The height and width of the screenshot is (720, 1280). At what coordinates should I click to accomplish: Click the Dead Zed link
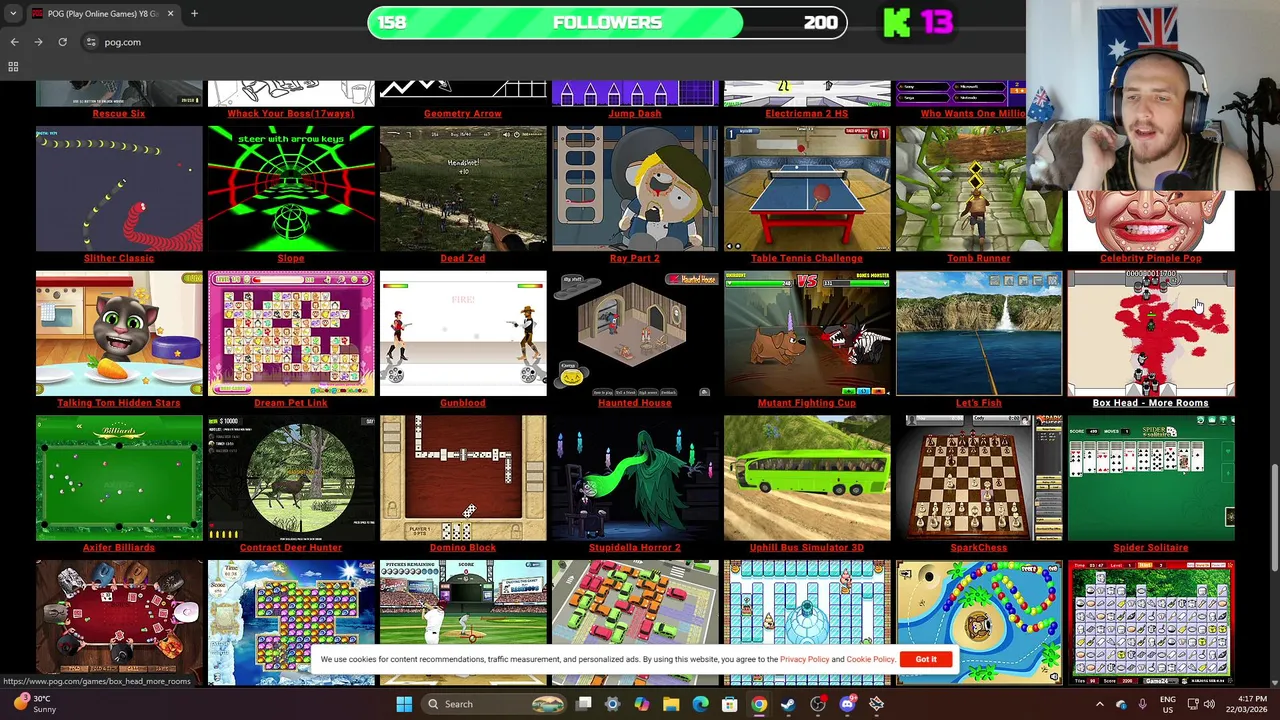(462, 258)
